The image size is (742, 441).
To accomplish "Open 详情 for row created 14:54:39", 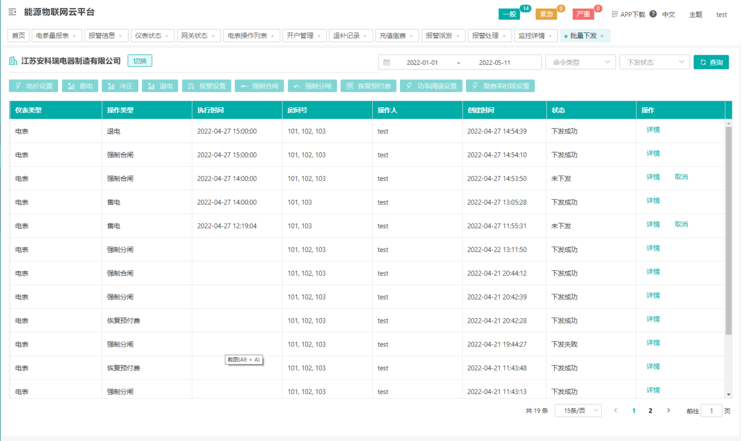I will pos(653,130).
